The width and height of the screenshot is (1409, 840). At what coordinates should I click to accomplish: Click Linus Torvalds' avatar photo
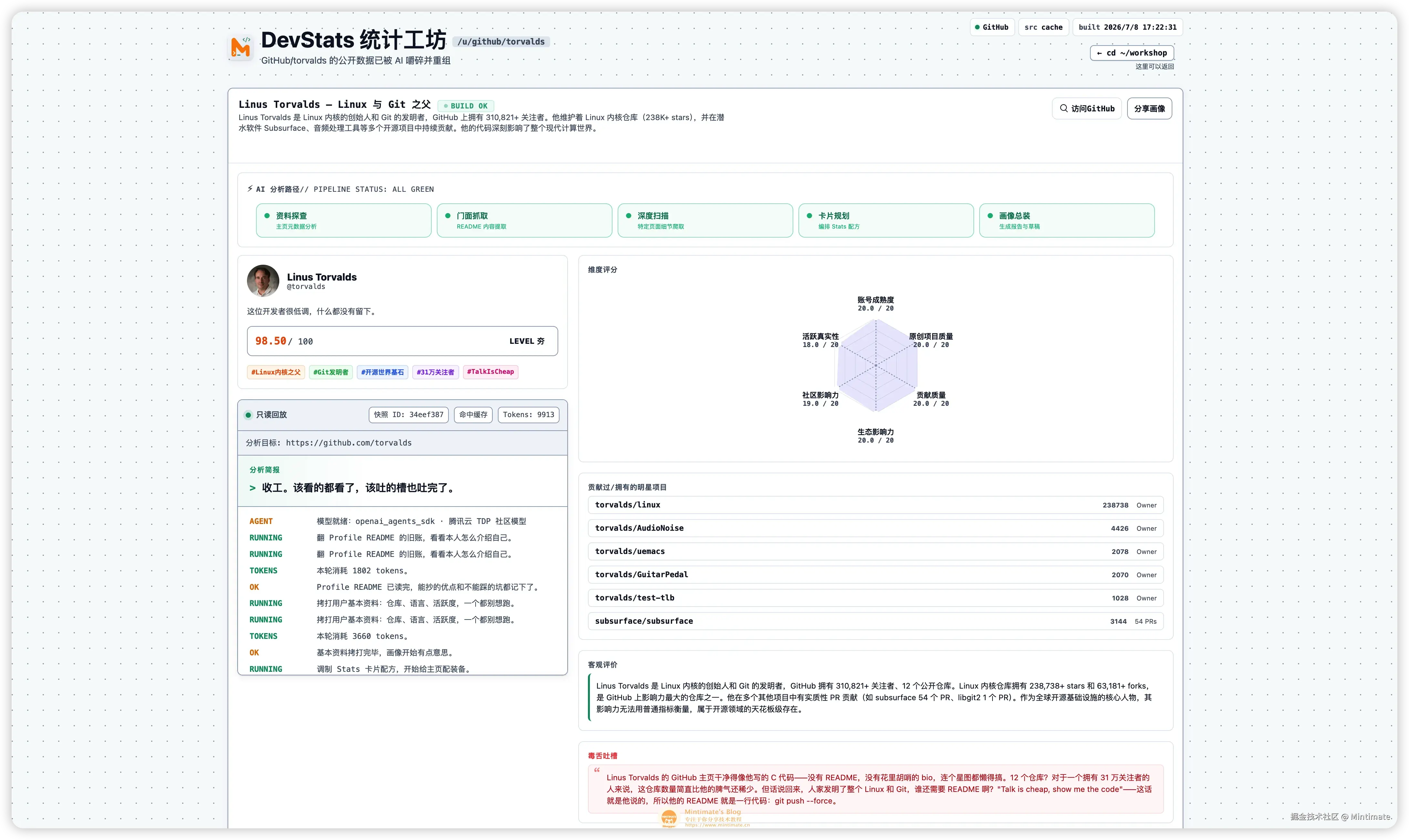(x=263, y=281)
